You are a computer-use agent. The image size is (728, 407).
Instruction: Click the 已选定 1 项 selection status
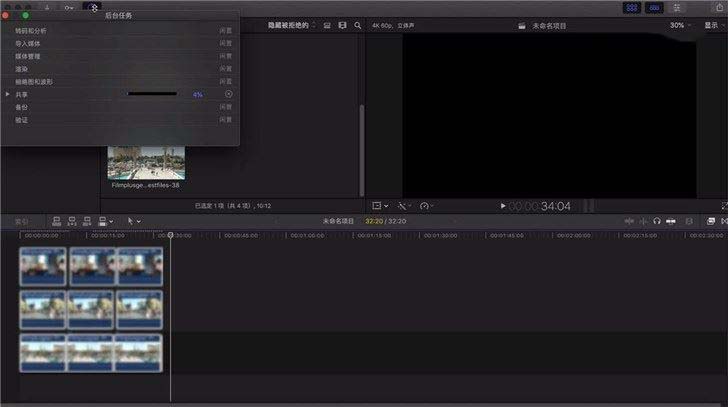(x=233, y=206)
